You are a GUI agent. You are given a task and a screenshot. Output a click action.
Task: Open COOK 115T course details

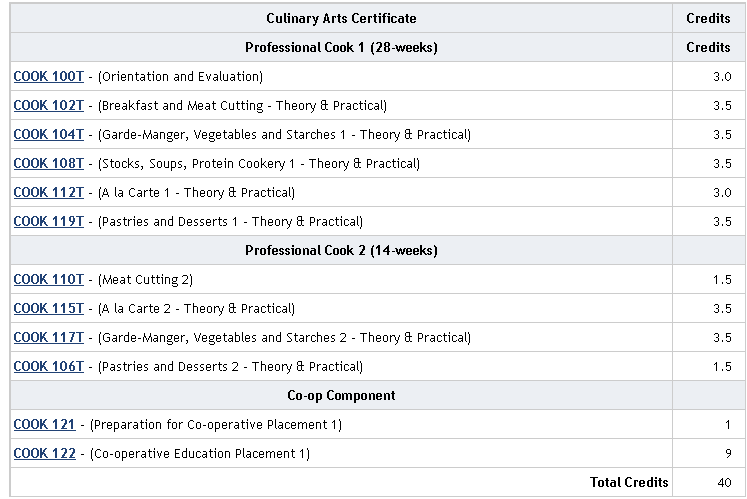click(x=48, y=309)
